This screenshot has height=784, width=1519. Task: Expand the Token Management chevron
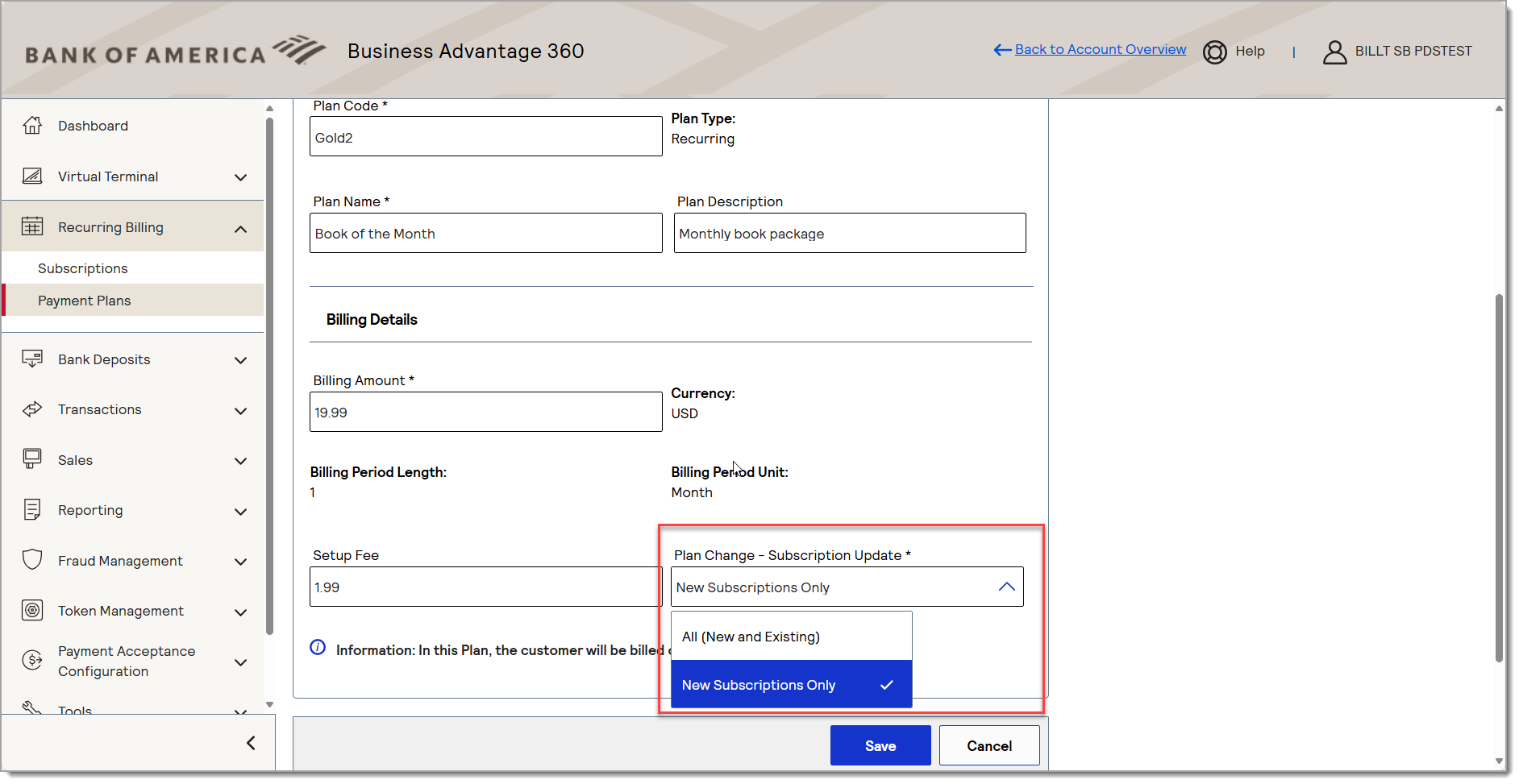(240, 612)
